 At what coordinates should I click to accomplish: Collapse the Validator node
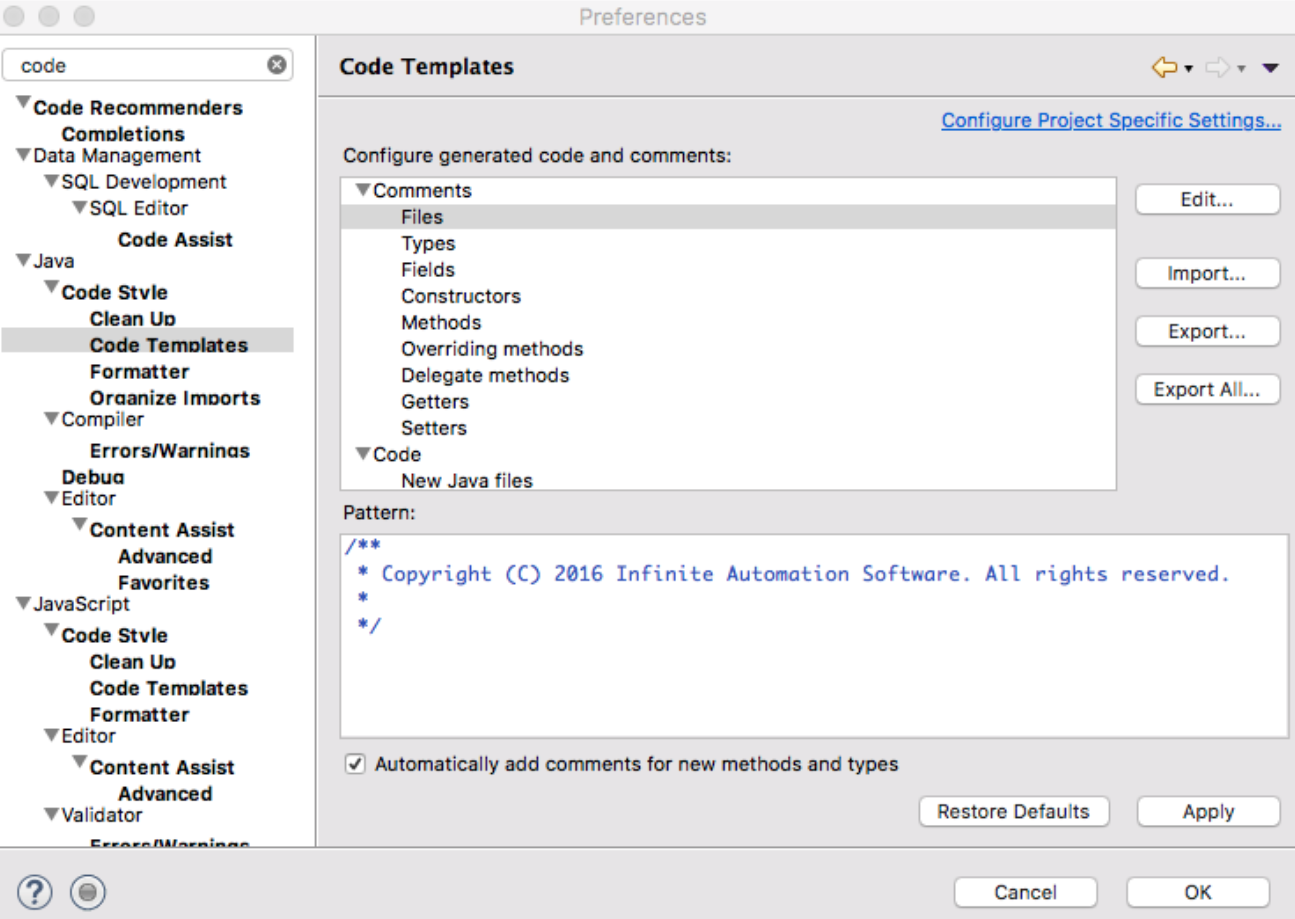(x=51, y=815)
